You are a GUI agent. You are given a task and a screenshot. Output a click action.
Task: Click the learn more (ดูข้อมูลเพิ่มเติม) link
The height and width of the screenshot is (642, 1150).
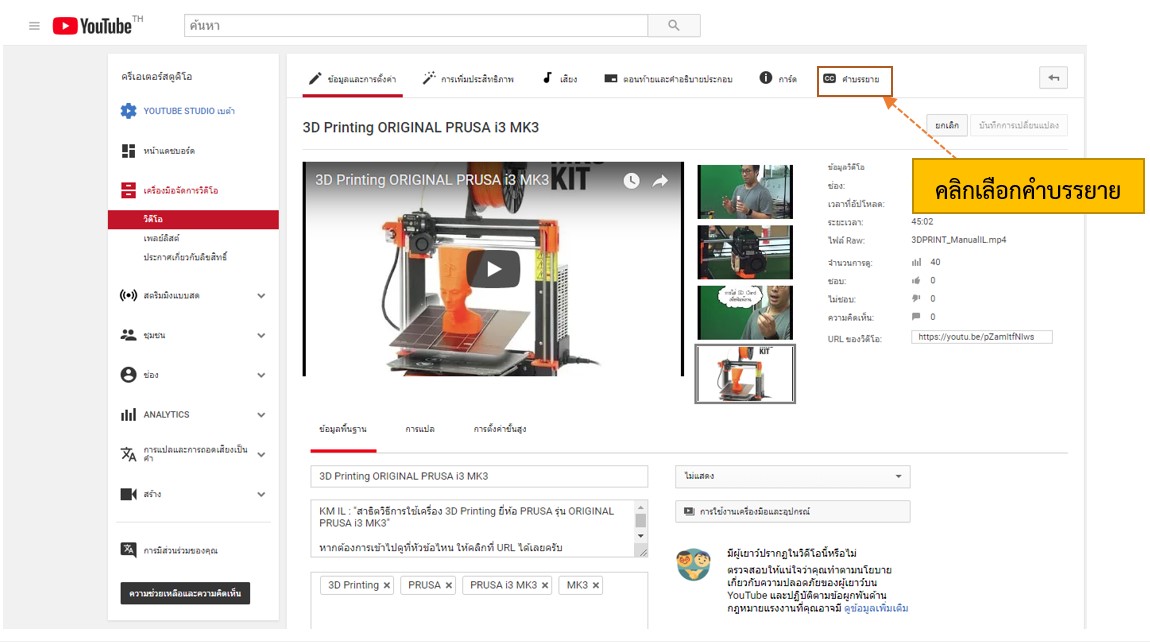pos(875,608)
